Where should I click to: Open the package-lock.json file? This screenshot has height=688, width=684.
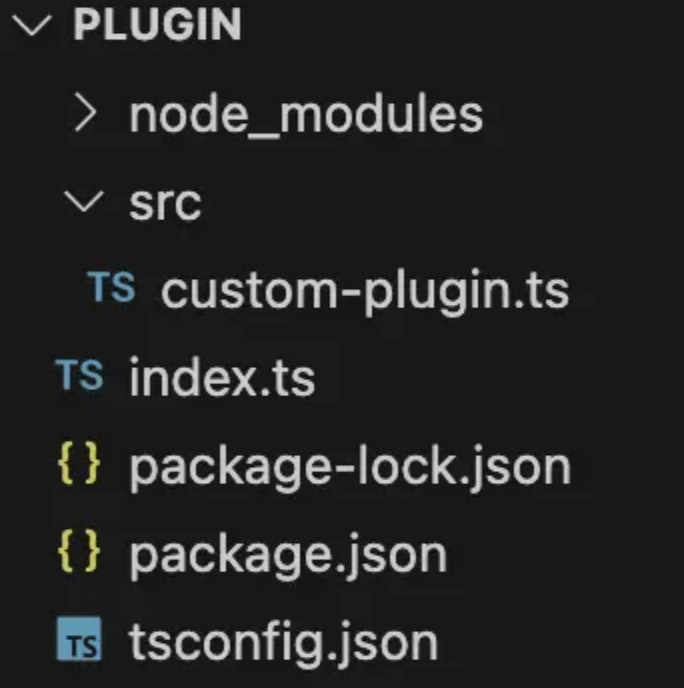(x=350, y=468)
